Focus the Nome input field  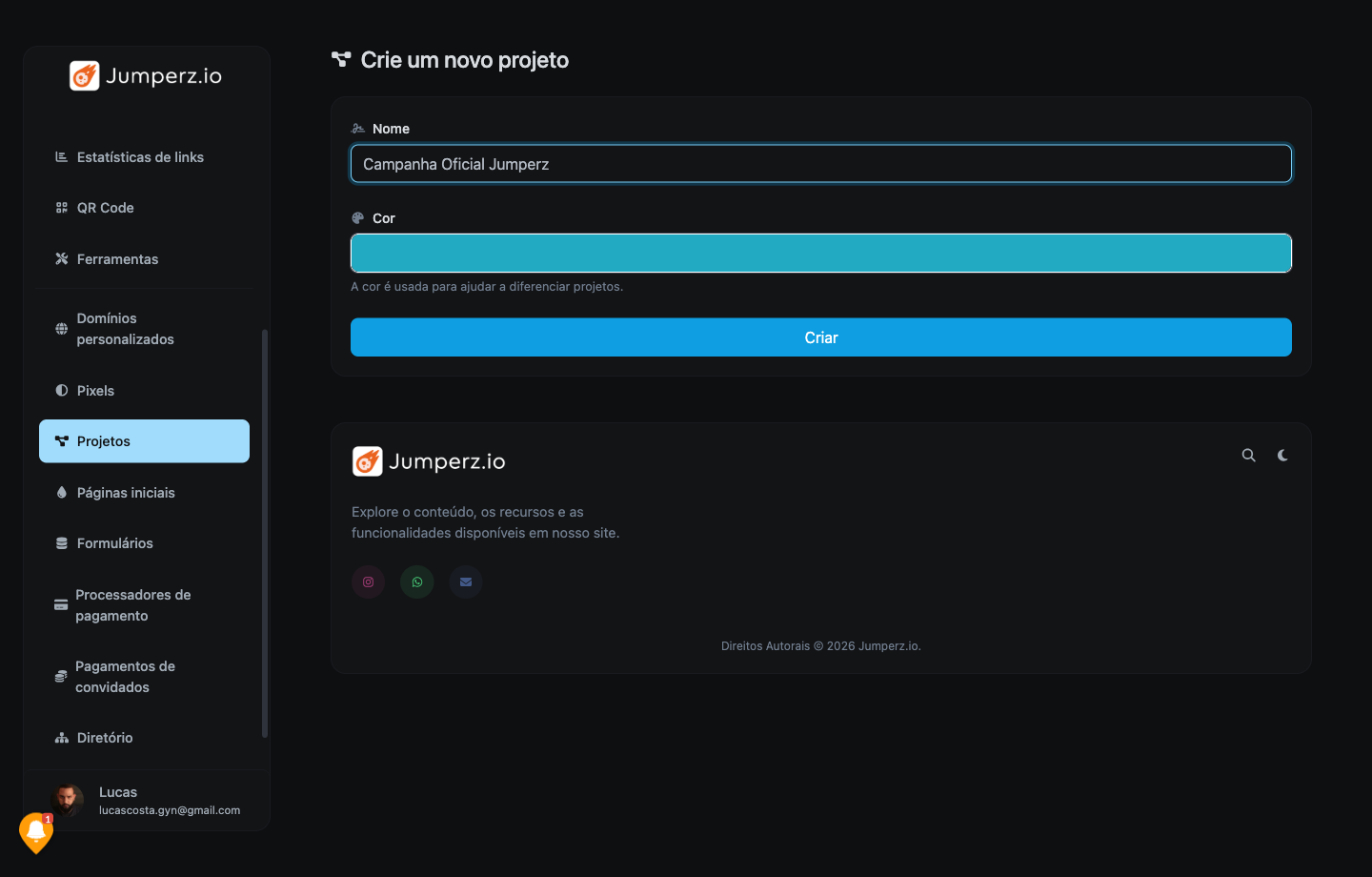[x=820, y=163]
